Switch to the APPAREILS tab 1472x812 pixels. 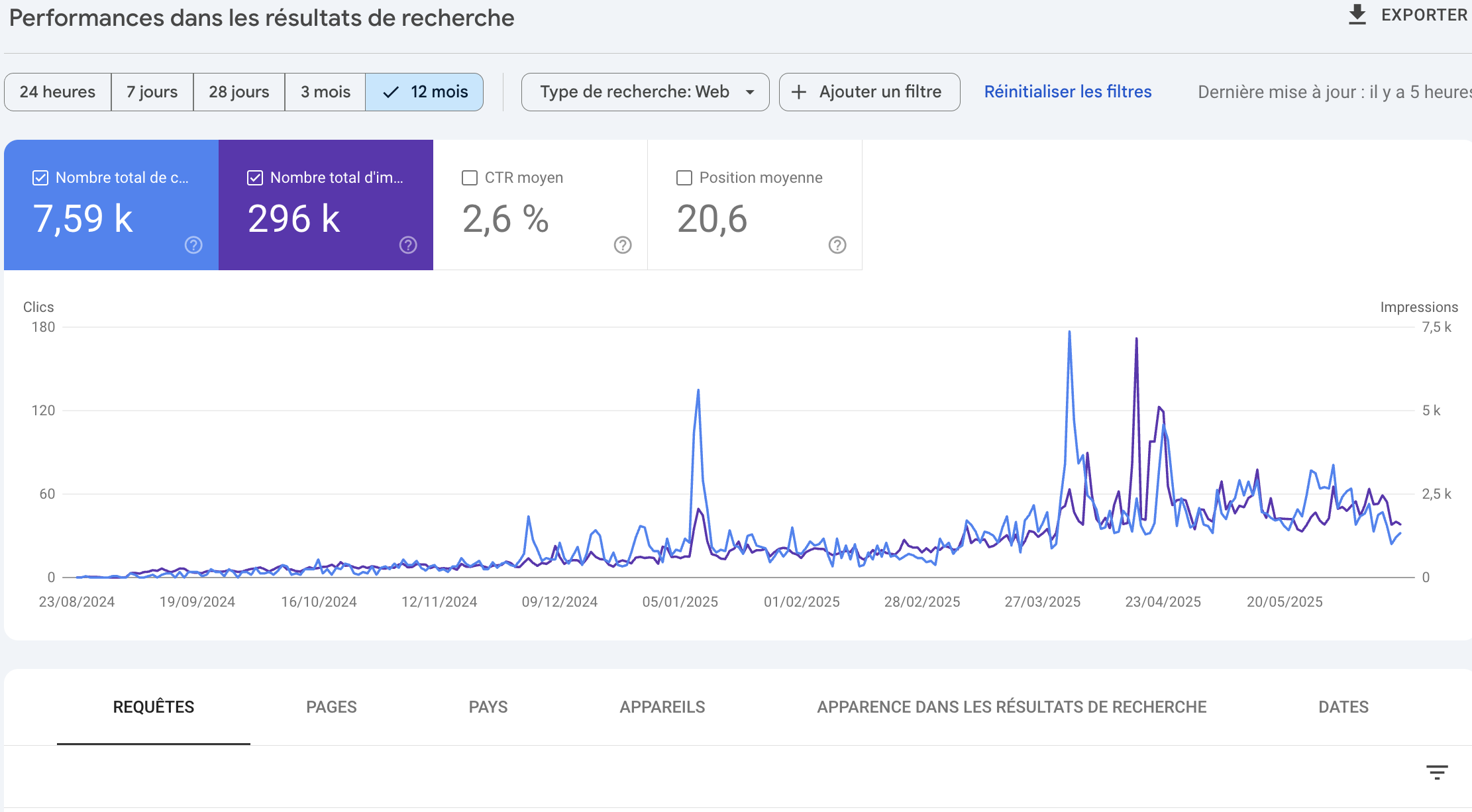tap(662, 707)
